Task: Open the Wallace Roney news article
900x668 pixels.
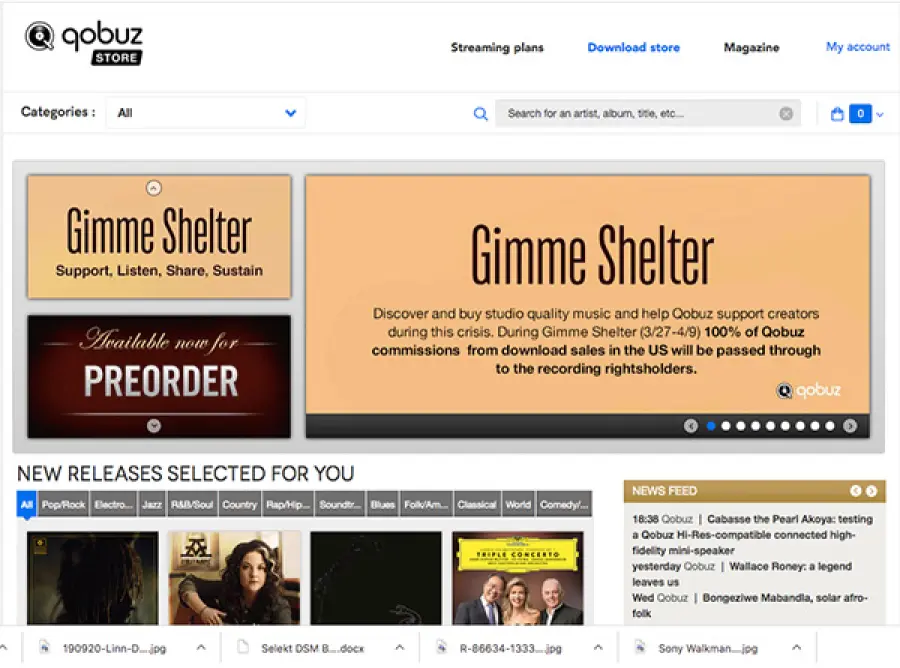Action: point(790,567)
